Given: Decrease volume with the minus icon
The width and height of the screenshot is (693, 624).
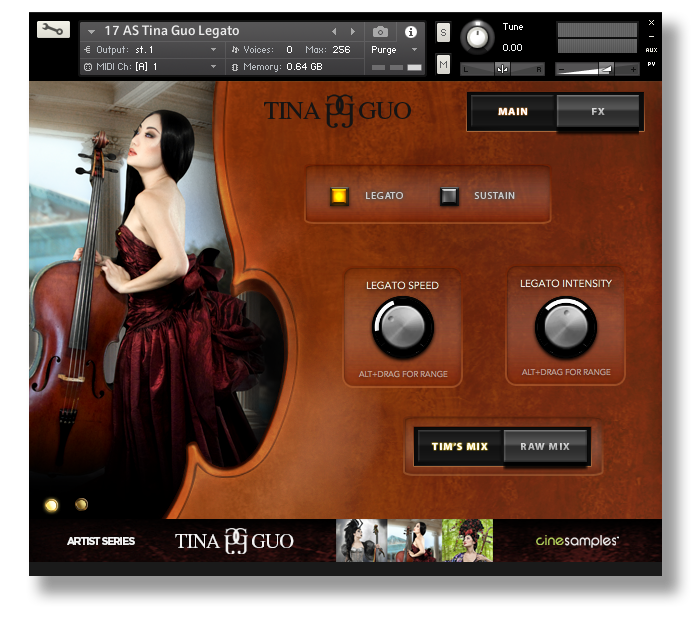Looking at the screenshot, I should pos(561,69).
